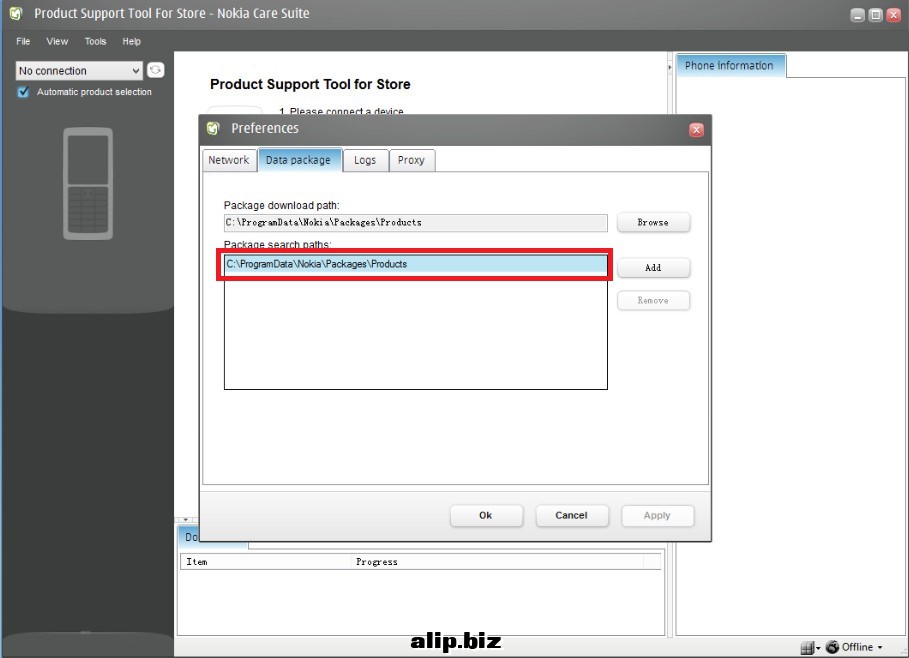Open the Help menu
This screenshot has width=909, height=658.
point(132,41)
